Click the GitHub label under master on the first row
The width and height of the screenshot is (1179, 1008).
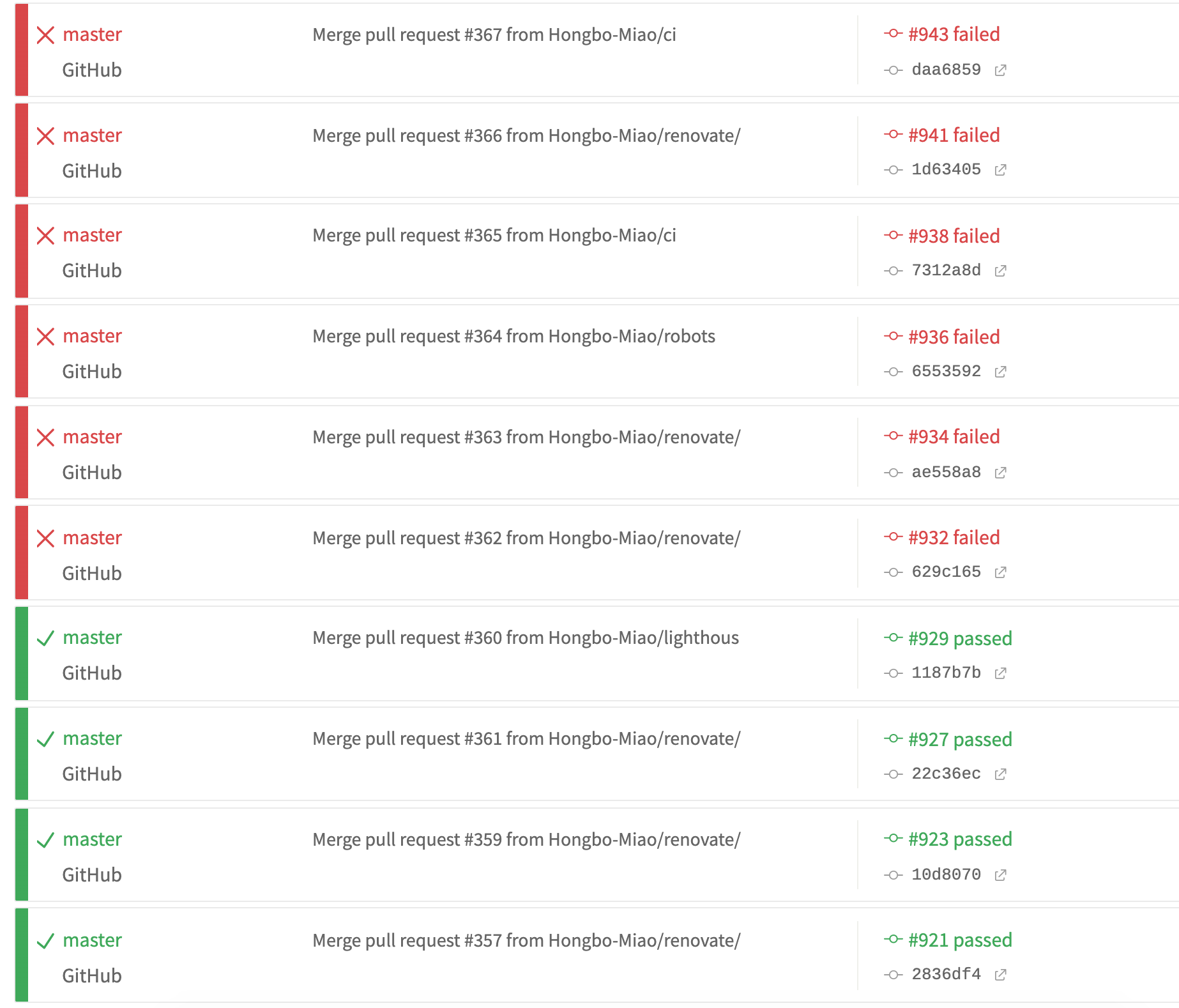[x=91, y=70]
